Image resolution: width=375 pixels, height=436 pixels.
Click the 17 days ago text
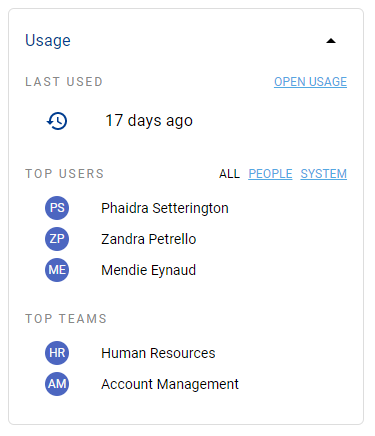coord(149,121)
